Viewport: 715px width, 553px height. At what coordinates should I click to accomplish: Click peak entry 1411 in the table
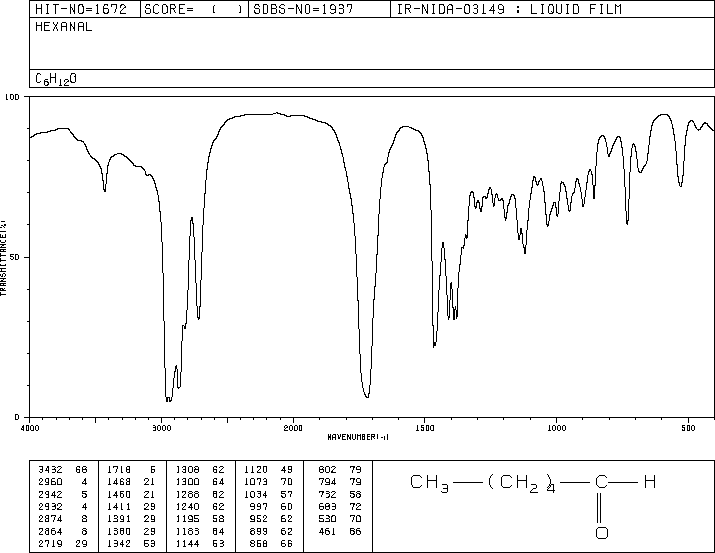tap(119, 506)
